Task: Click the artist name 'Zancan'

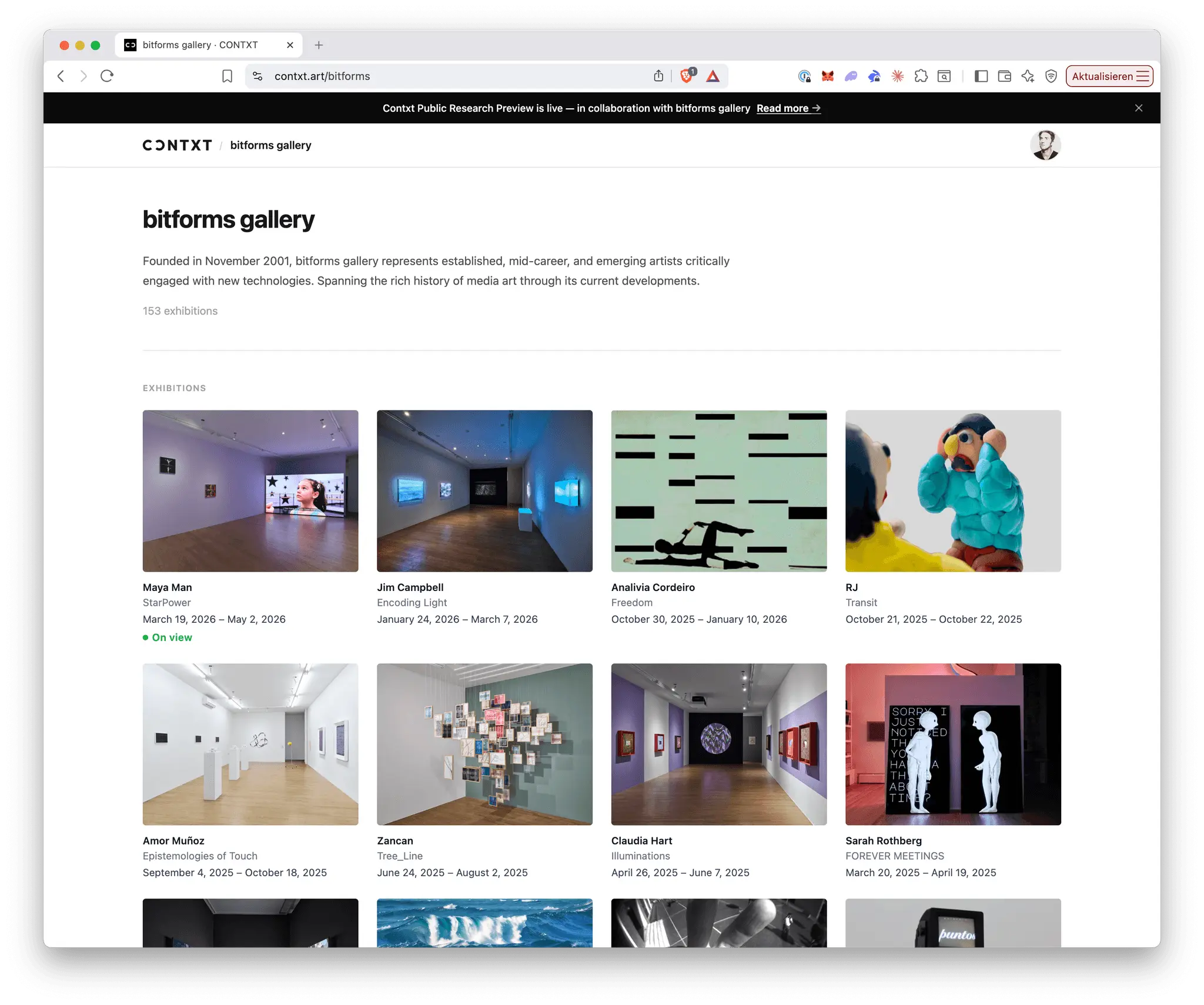Action: (x=395, y=841)
